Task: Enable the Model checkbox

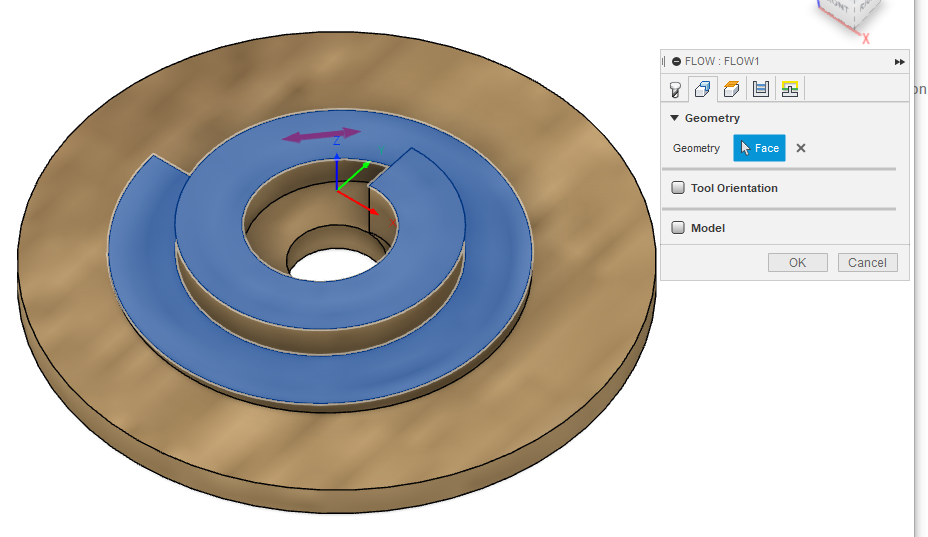Action: (x=678, y=228)
